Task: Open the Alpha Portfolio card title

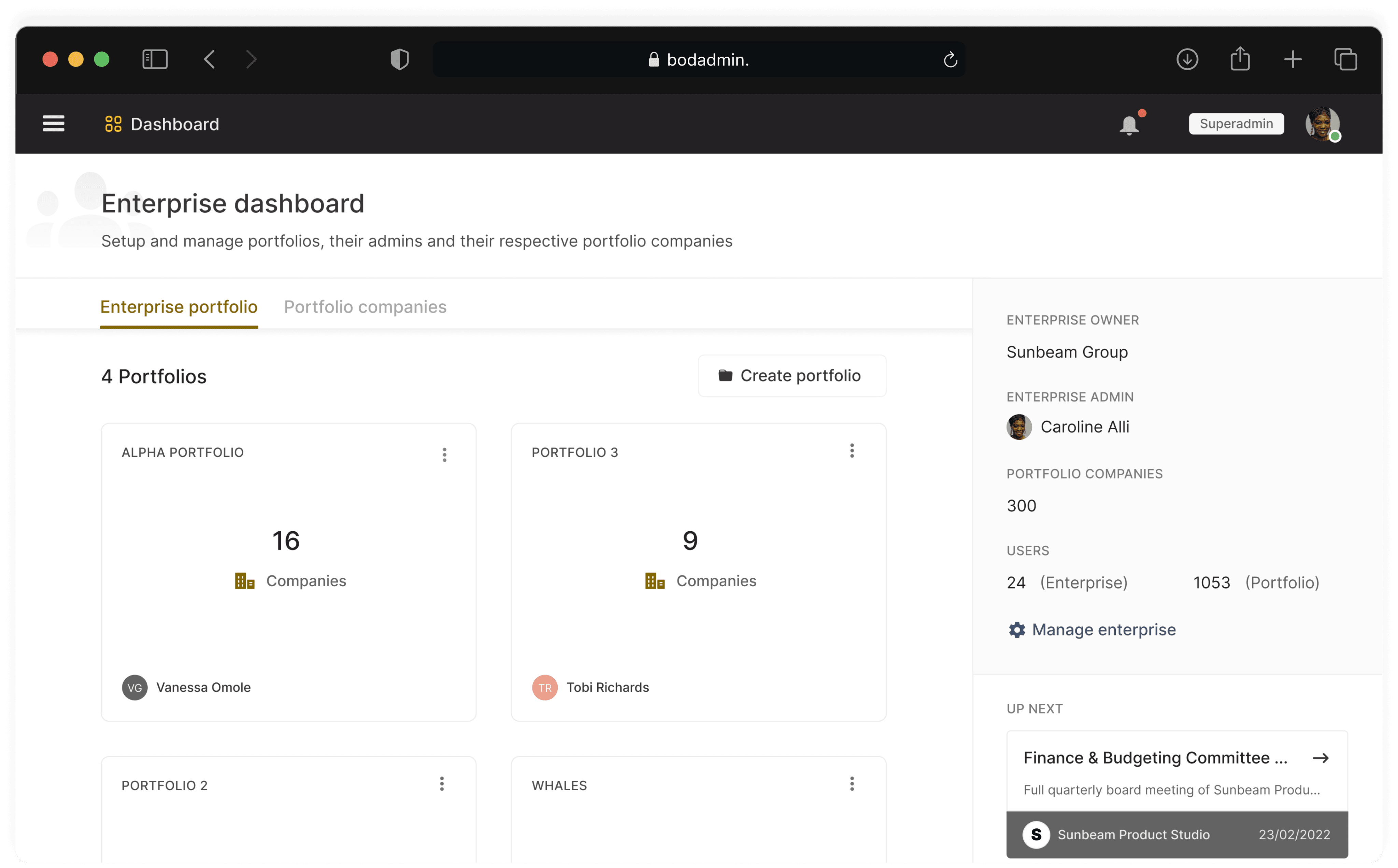Action: (x=183, y=452)
